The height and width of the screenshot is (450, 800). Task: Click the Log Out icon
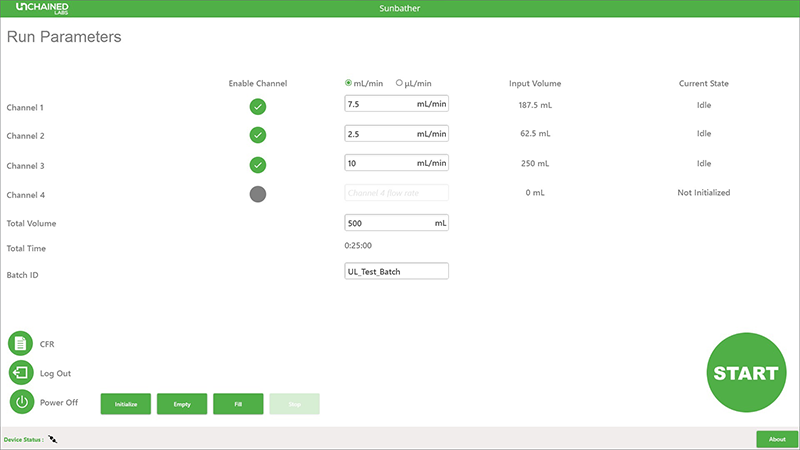21,372
